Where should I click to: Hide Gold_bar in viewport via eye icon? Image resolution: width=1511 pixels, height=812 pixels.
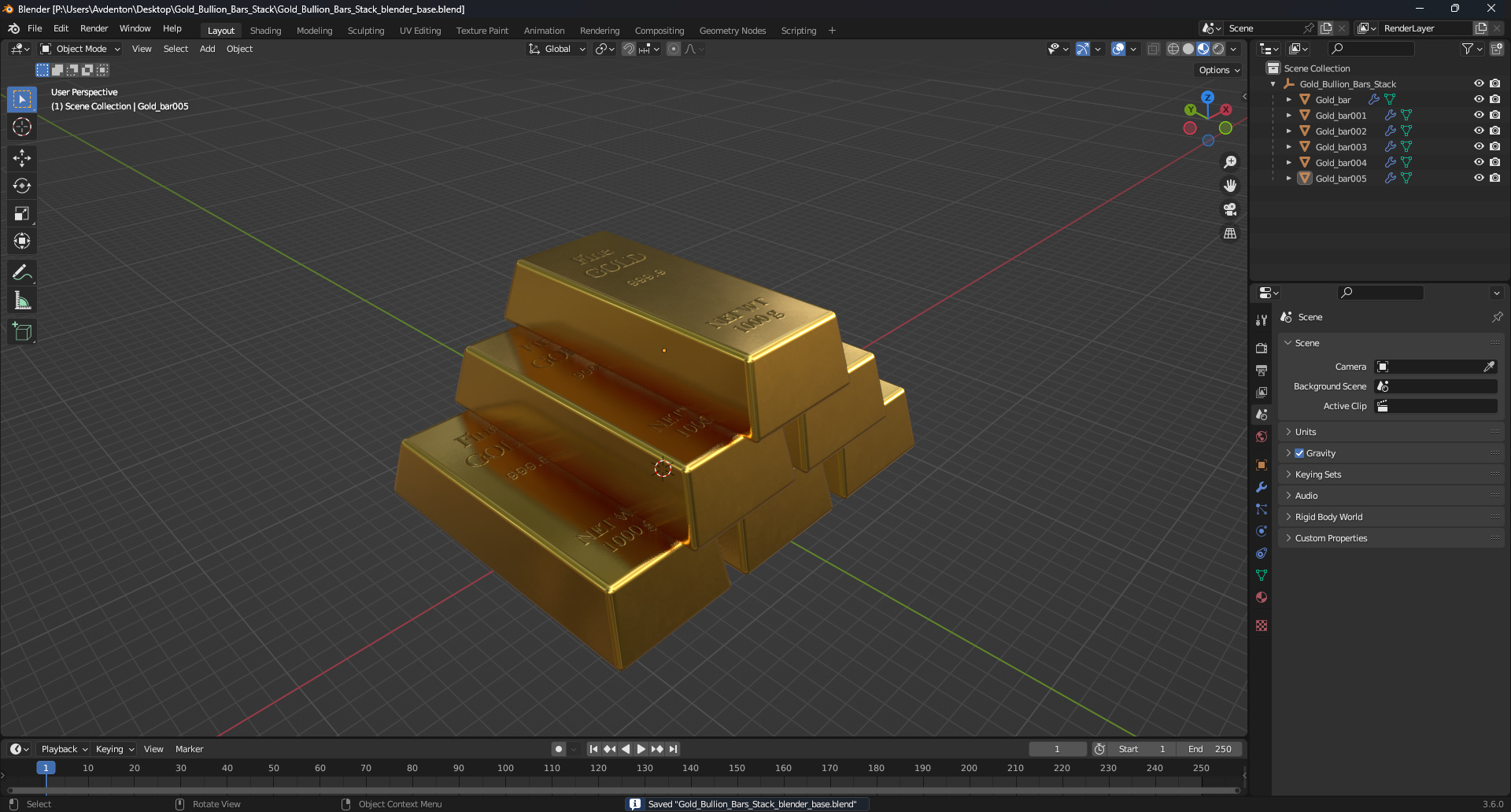click(x=1479, y=99)
